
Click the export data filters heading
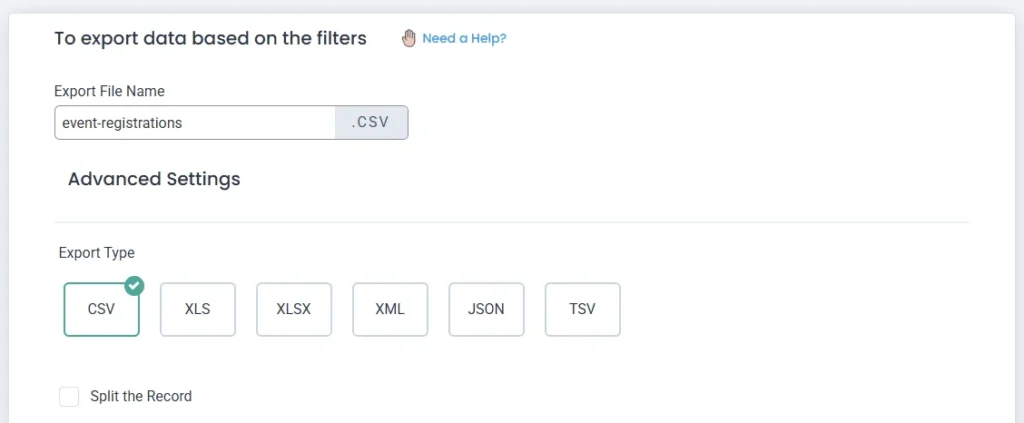click(210, 39)
